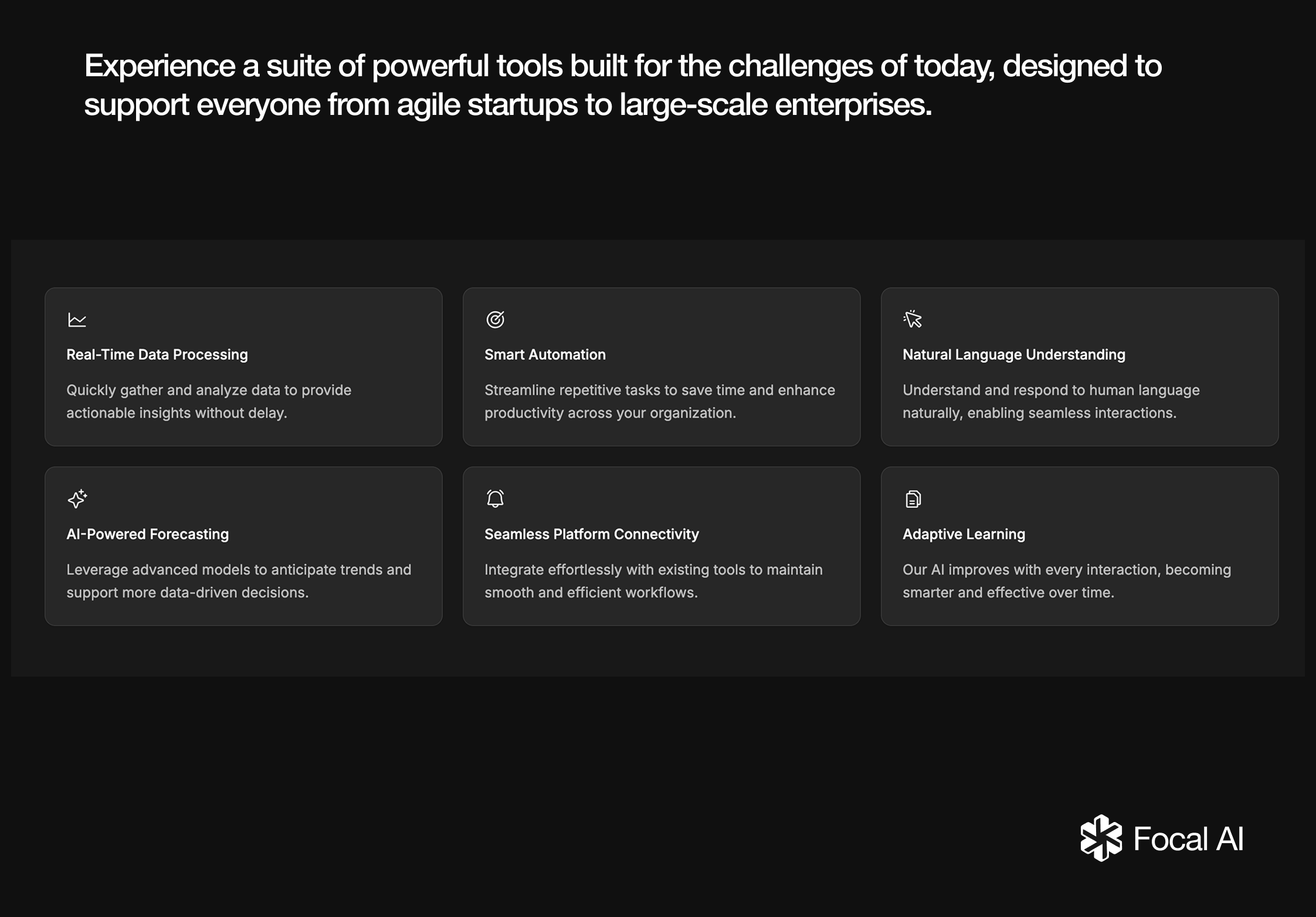The image size is (1316, 917).
Task: Click the Focal AI snowflake logo
Action: pos(1101,838)
